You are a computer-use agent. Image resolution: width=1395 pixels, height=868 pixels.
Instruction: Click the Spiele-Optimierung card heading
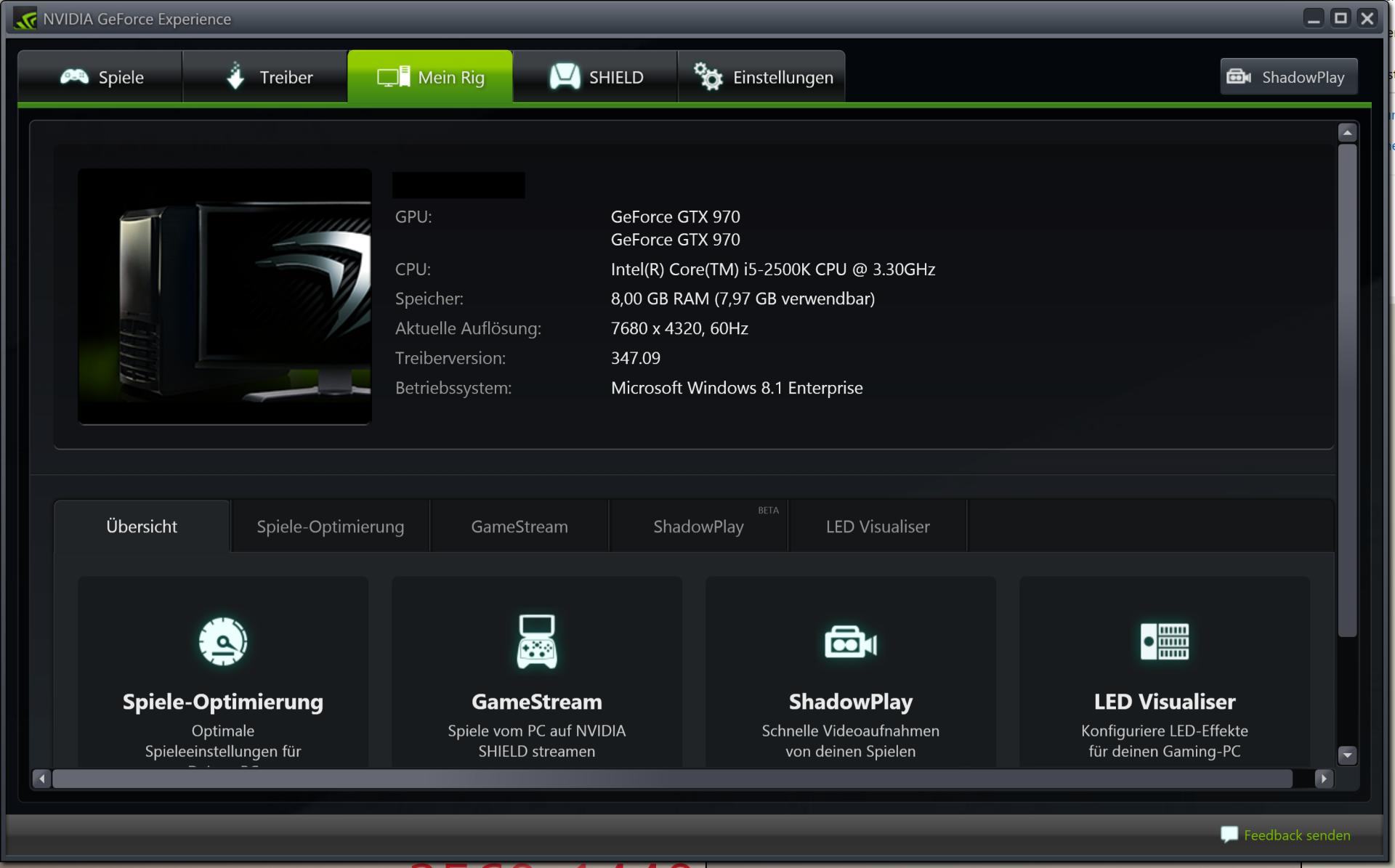pos(223,702)
